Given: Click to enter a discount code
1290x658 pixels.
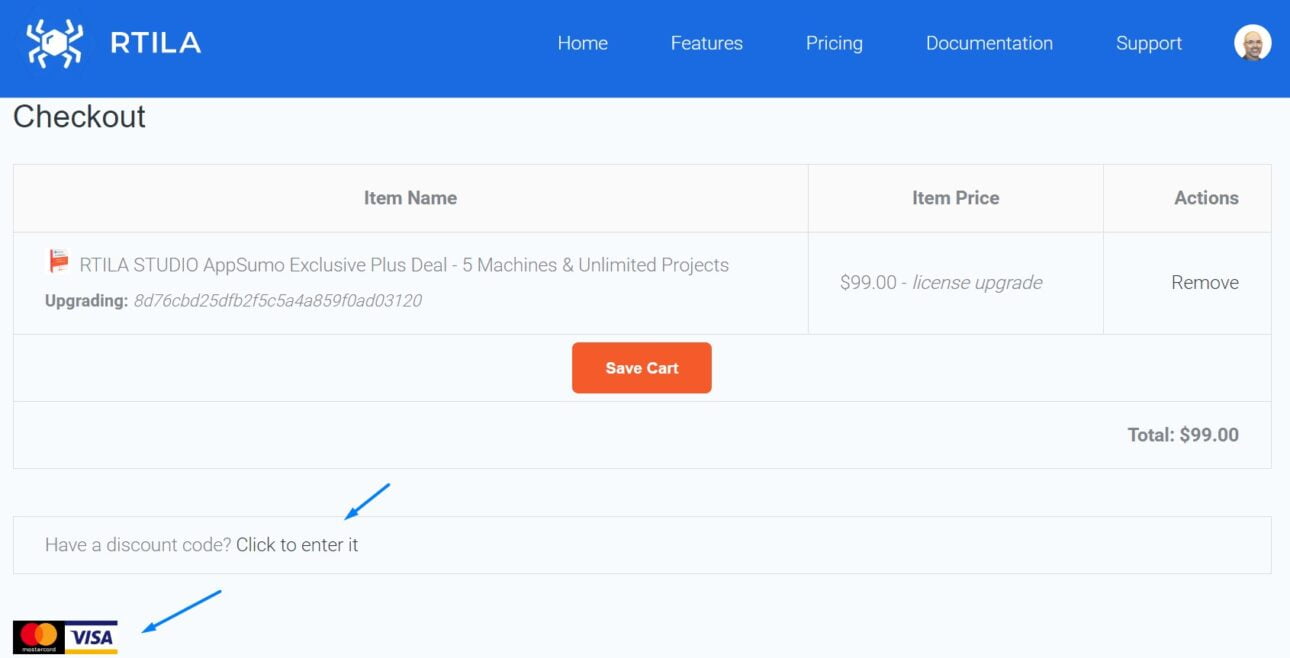Looking at the screenshot, I should click(x=299, y=545).
